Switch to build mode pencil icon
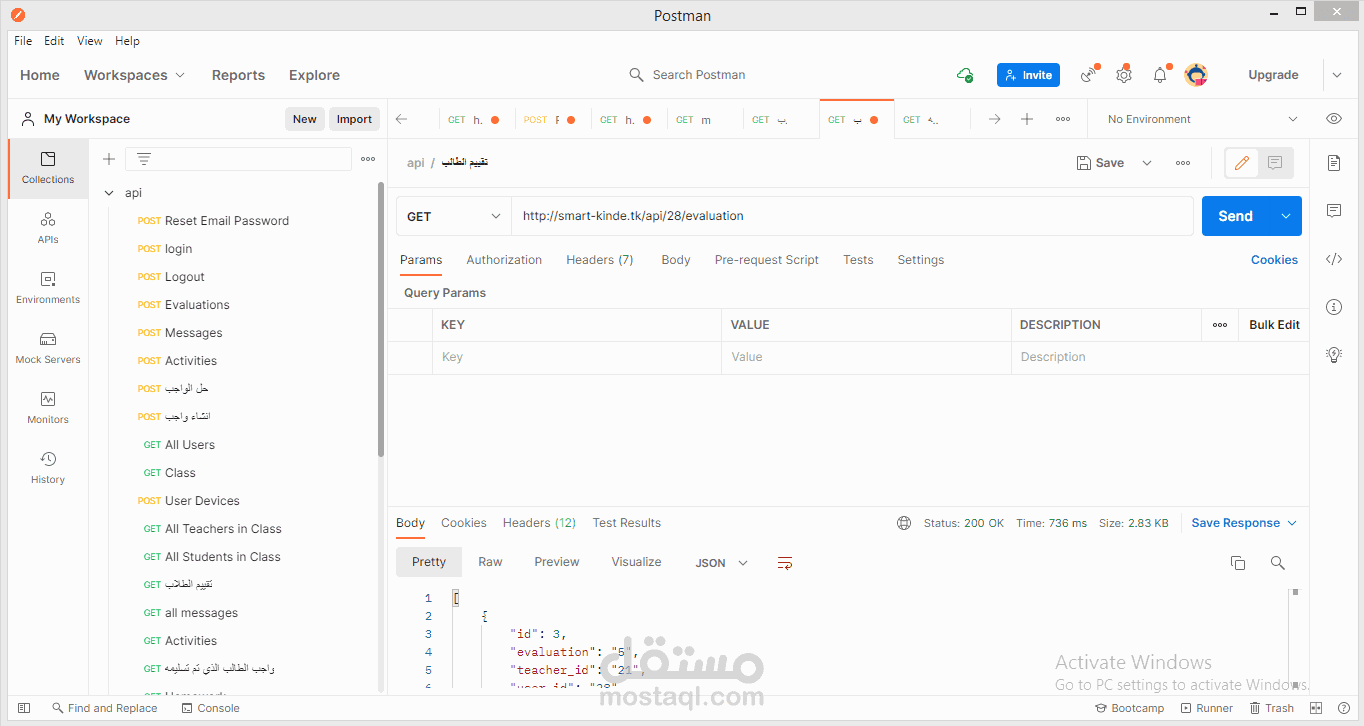Screen dimensions: 1364x726 1242,163
